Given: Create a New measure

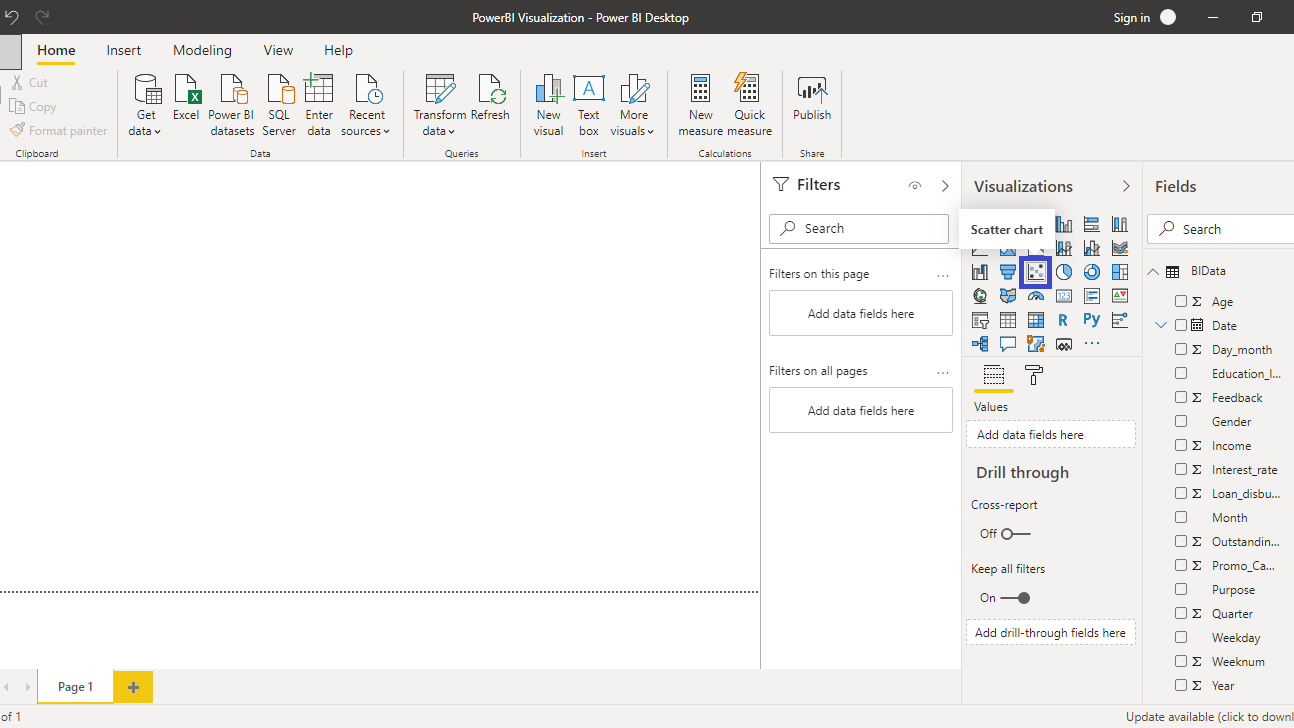Looking at the screenshot, I should [x=700, y=105].
